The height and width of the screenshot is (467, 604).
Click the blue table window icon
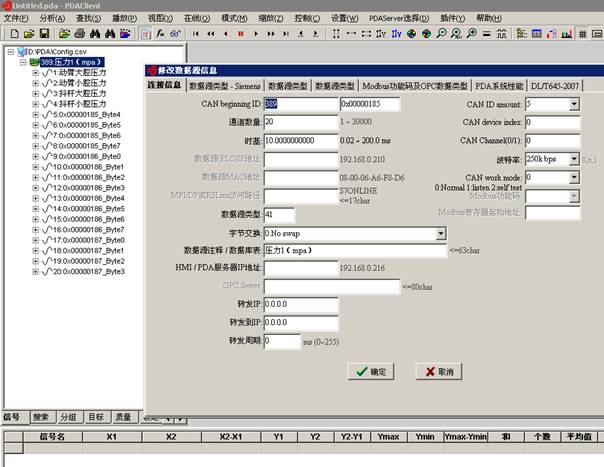[537, 34]
